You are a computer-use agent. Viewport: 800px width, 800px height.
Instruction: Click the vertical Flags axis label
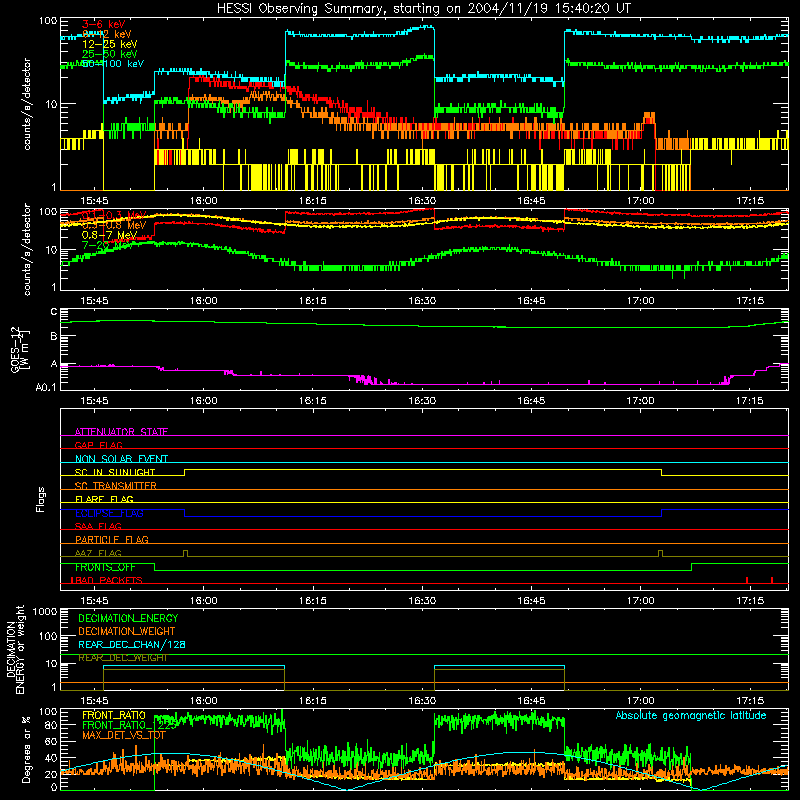coord(41,499)
